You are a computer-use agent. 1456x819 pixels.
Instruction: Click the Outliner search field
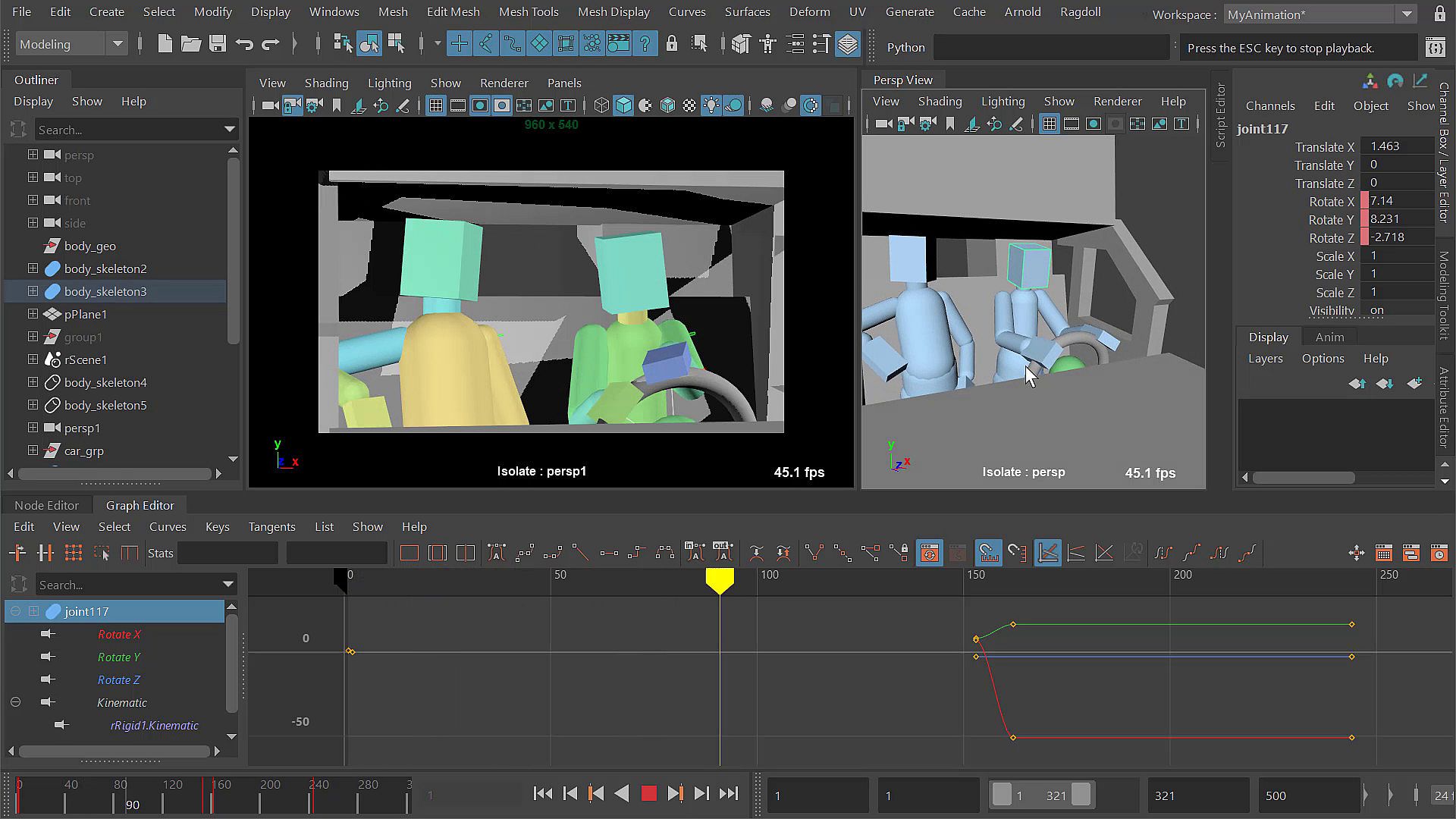pyautogui.click(x=129, y=130)
